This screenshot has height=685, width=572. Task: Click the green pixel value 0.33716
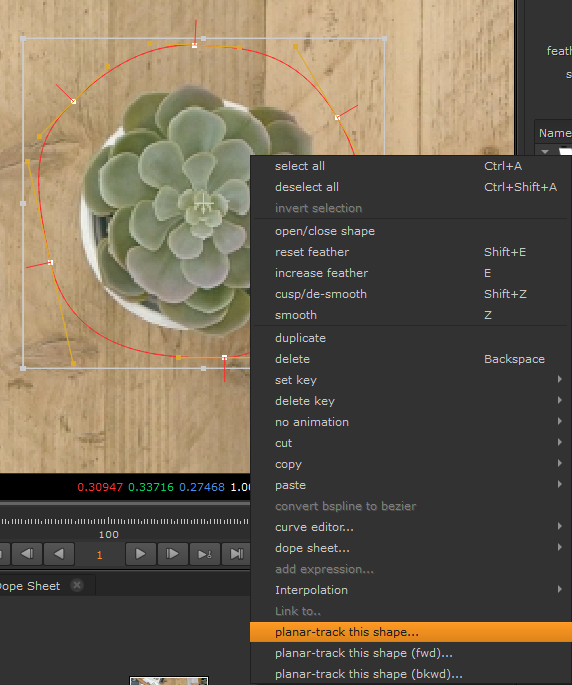151,487
